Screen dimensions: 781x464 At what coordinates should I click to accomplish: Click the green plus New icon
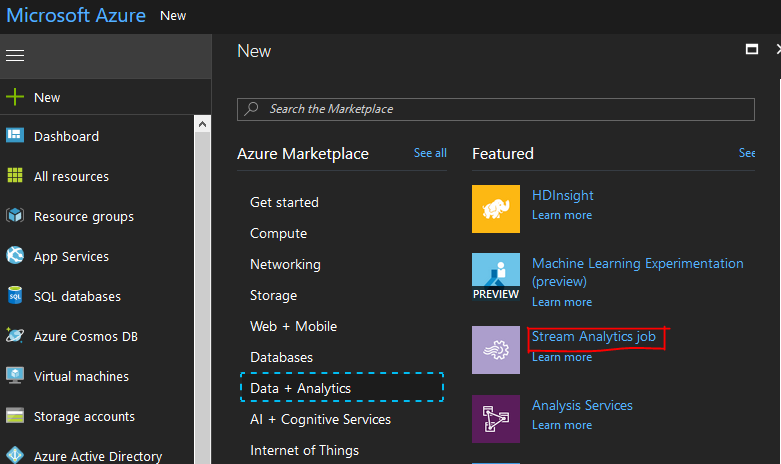click(x=15, y=97)
